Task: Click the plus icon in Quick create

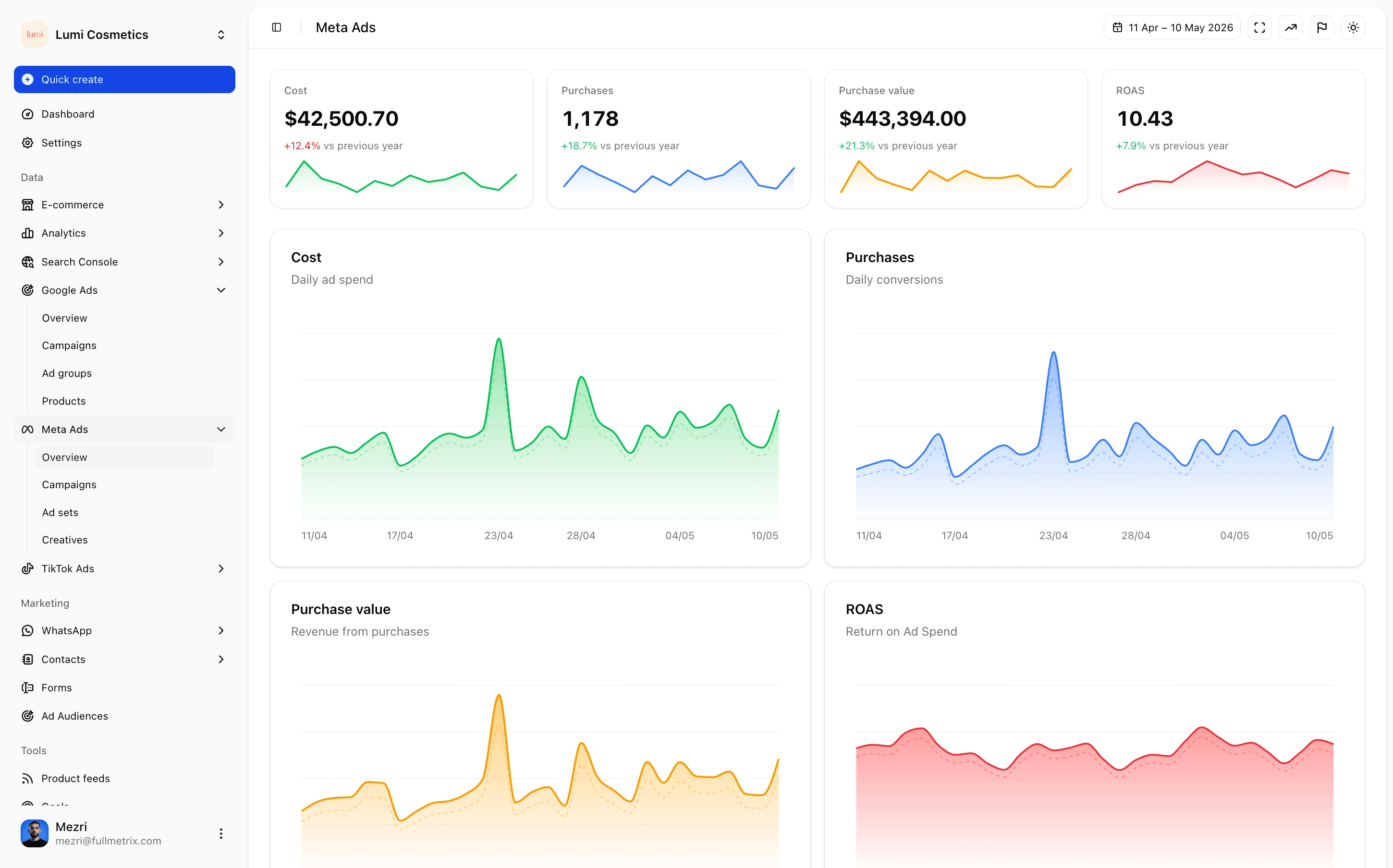Action: click(27, 79)
